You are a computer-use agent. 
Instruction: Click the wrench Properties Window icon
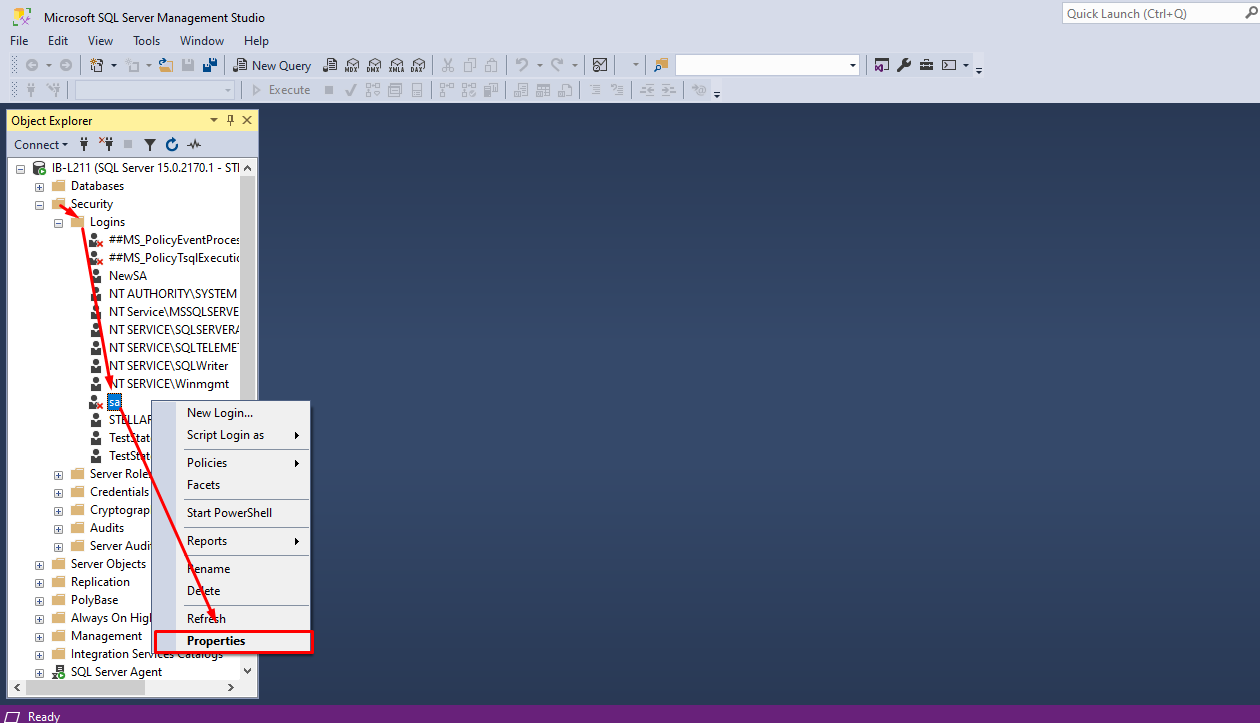point(904,65)
